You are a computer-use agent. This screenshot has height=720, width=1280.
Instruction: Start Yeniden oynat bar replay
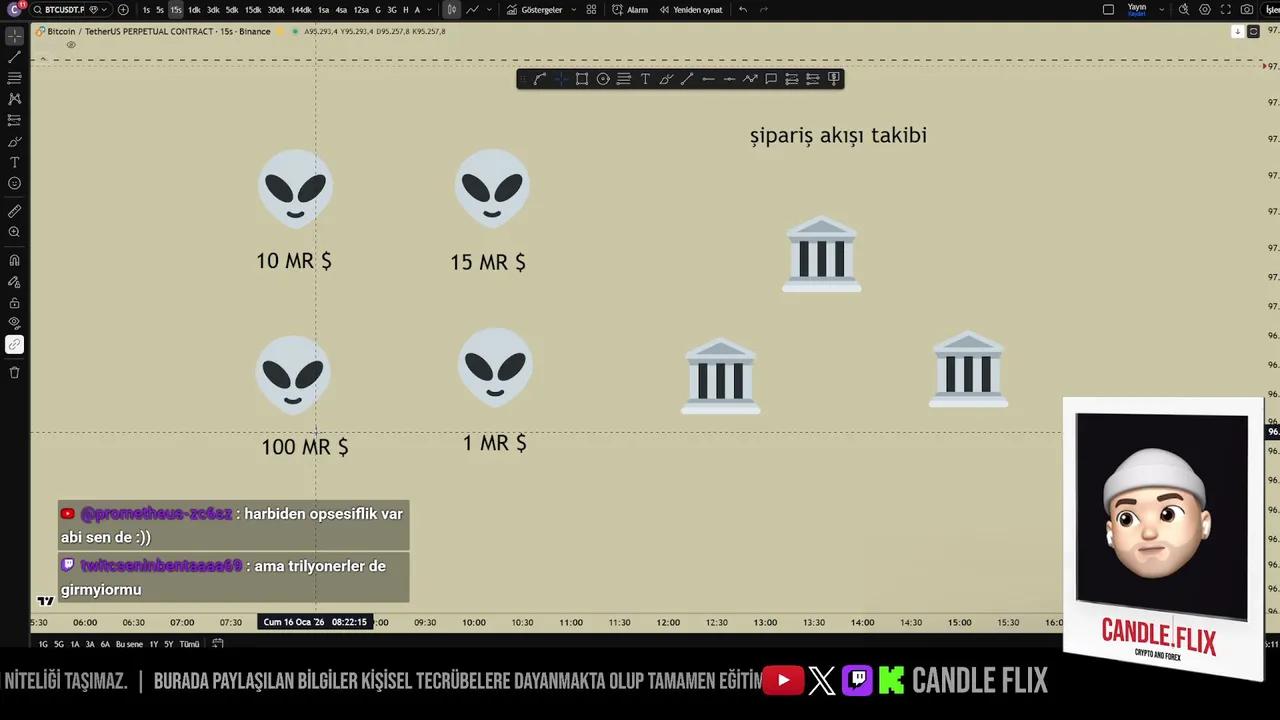(691, 10)
